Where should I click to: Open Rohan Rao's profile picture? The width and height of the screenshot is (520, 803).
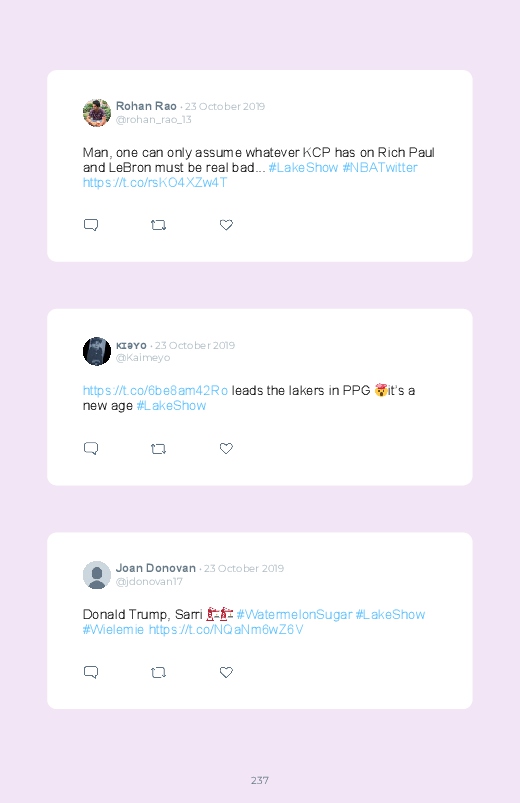[x=97, y=113]
